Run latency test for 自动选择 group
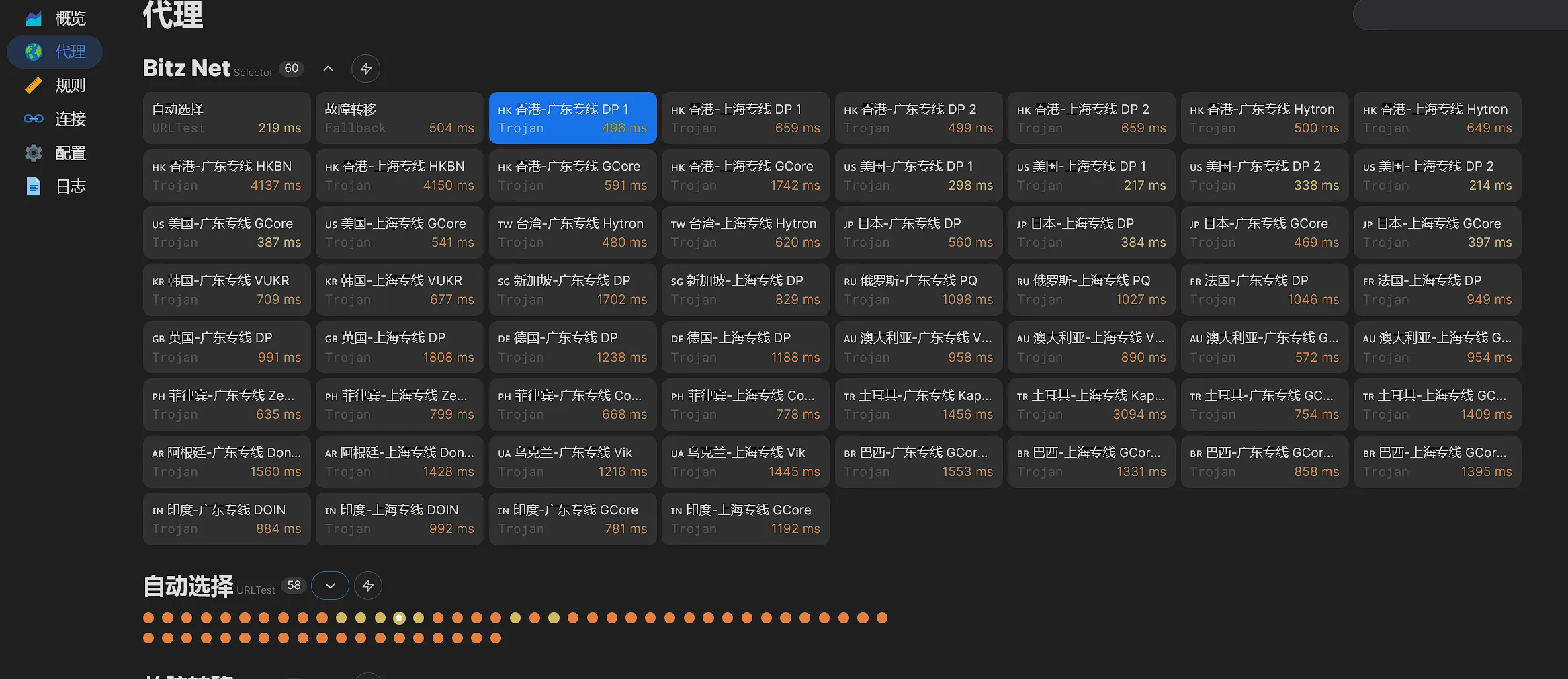This screenshot has height=679, width=1568. 368,586
